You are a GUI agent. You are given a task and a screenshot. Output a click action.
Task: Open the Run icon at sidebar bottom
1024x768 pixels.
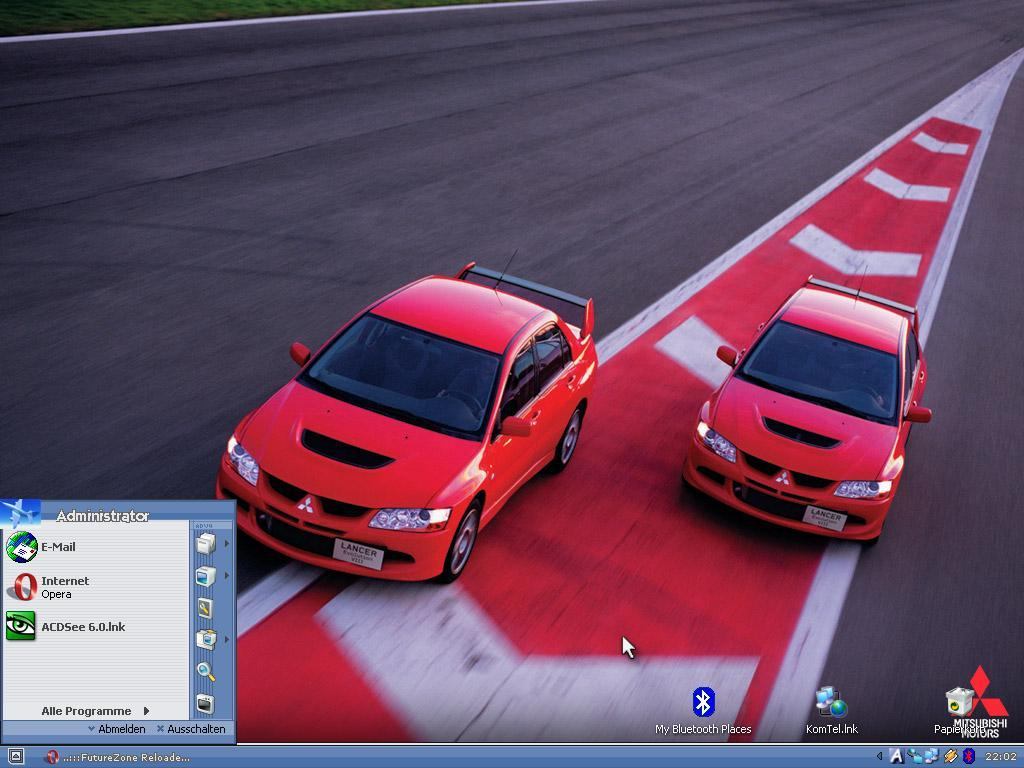tap(205, 704)
